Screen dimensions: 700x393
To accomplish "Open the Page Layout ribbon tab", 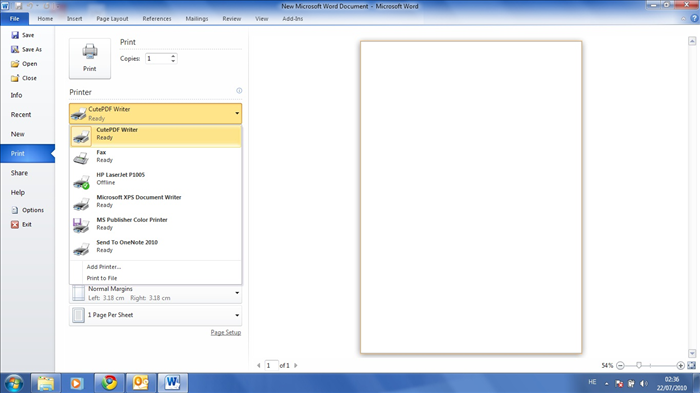I will pyautogui.click(x=112, y=19).
